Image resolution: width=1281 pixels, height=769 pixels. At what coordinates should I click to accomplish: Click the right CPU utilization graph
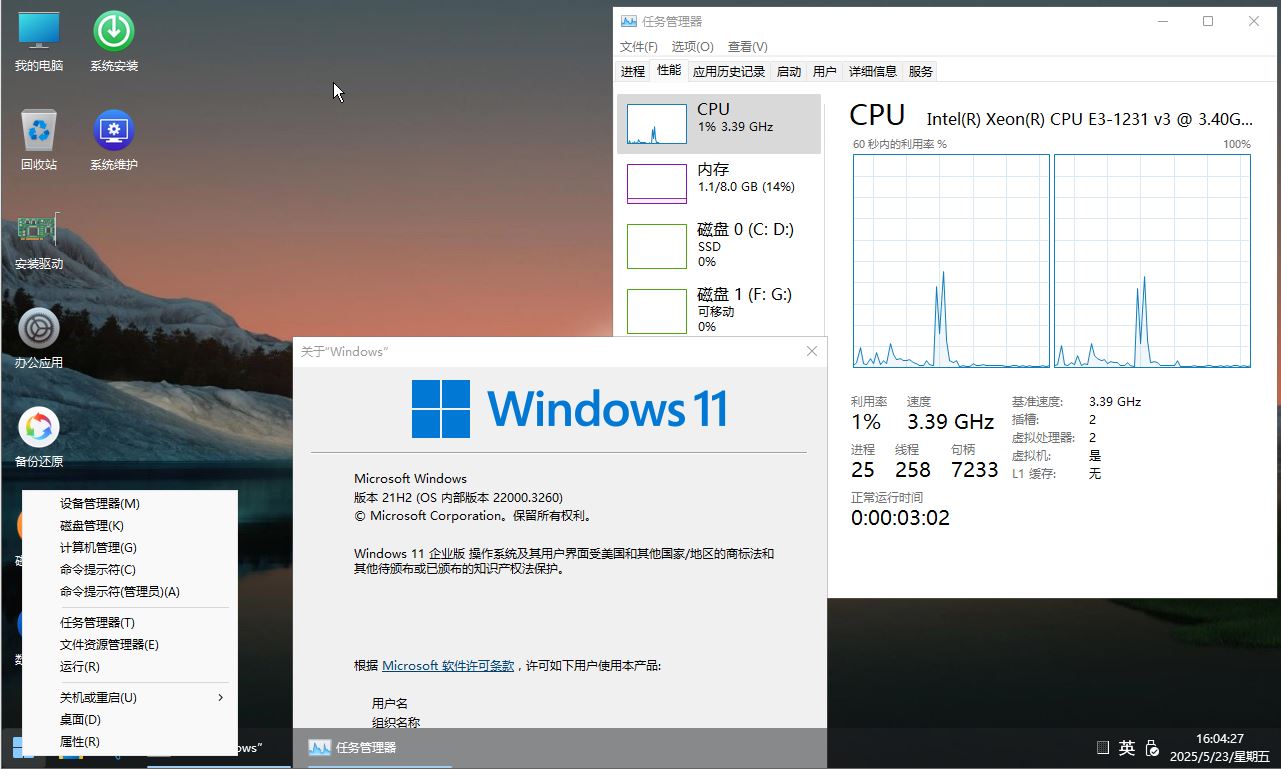pos(1152,261)
